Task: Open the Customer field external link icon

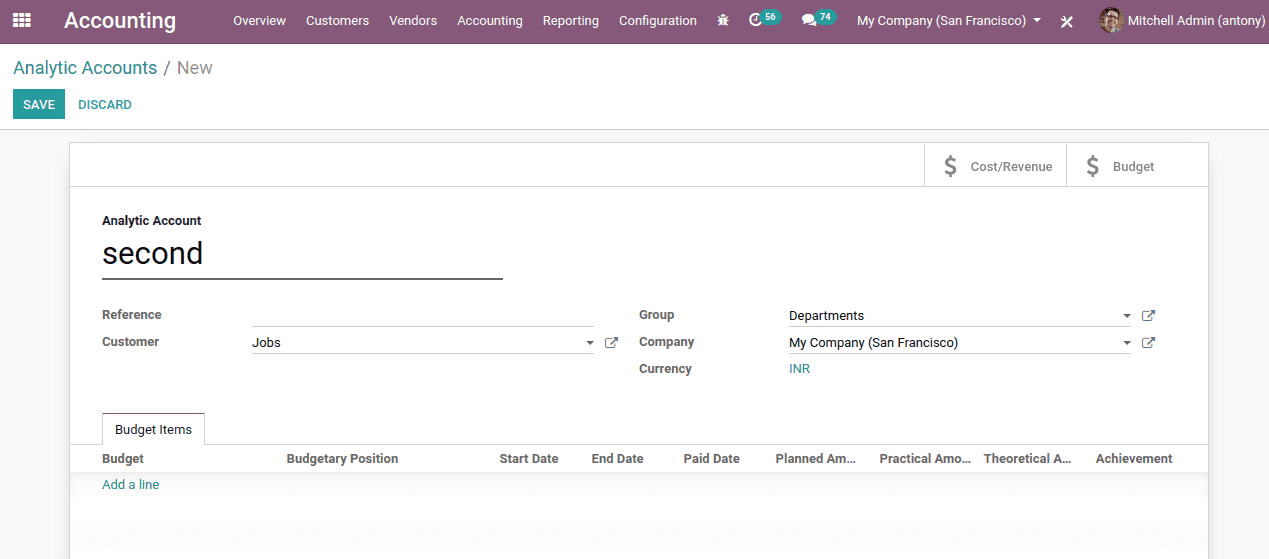Action: [611, 342]
